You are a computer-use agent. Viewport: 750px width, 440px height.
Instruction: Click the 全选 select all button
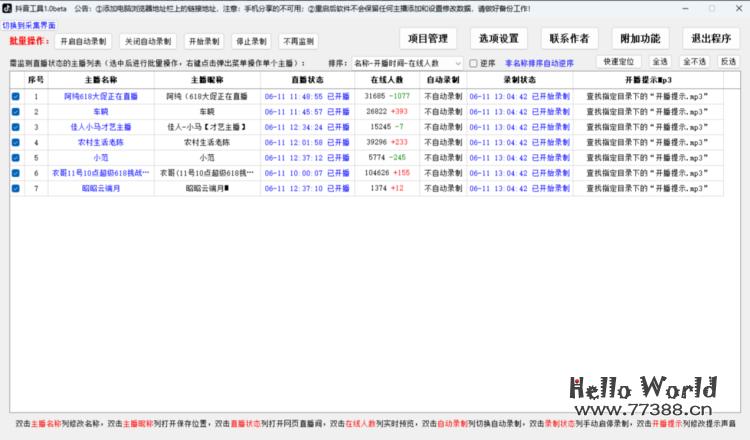coord(660,62)
